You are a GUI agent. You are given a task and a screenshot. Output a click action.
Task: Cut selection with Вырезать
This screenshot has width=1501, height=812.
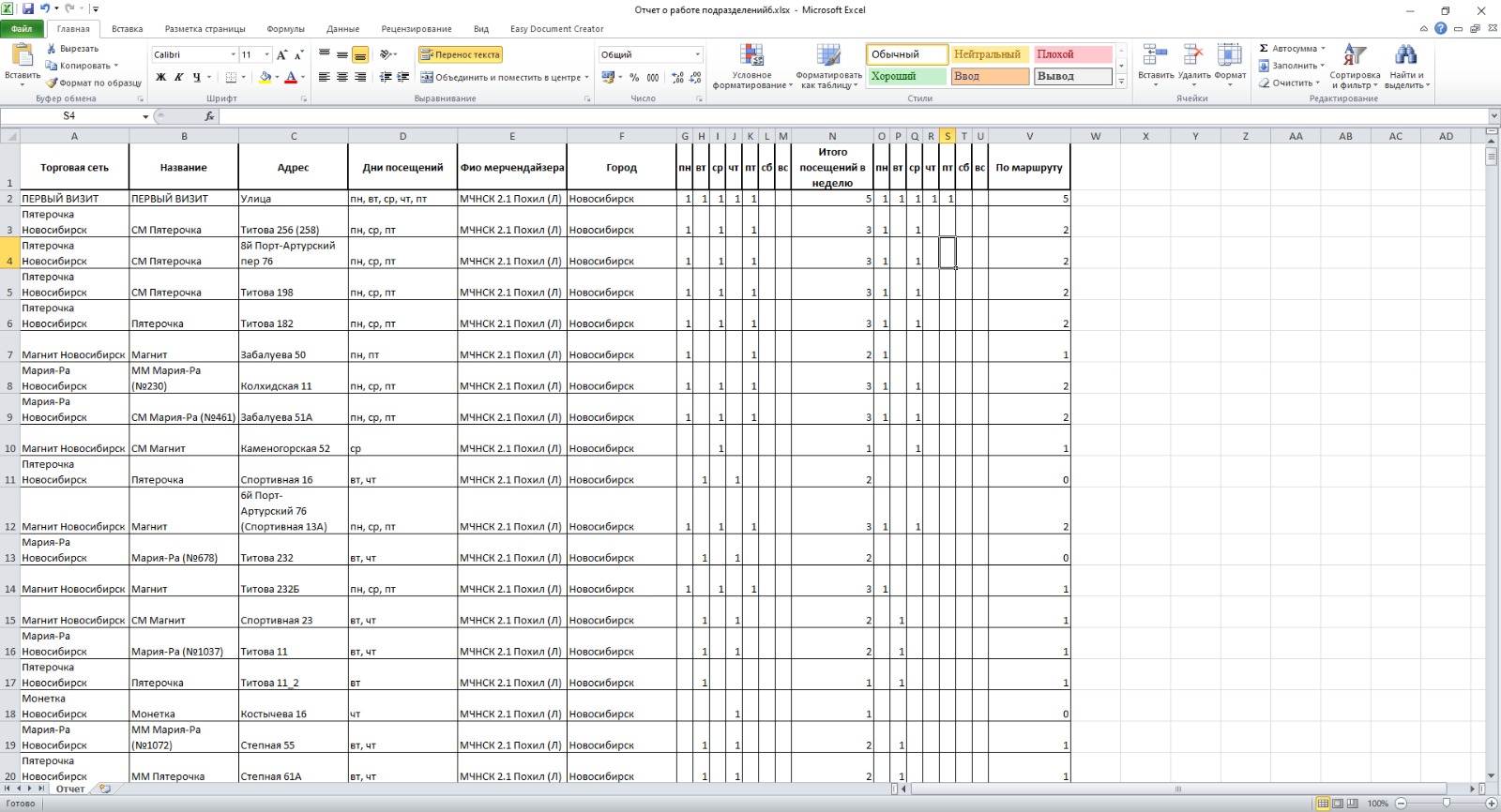click(x=73, y=49)
